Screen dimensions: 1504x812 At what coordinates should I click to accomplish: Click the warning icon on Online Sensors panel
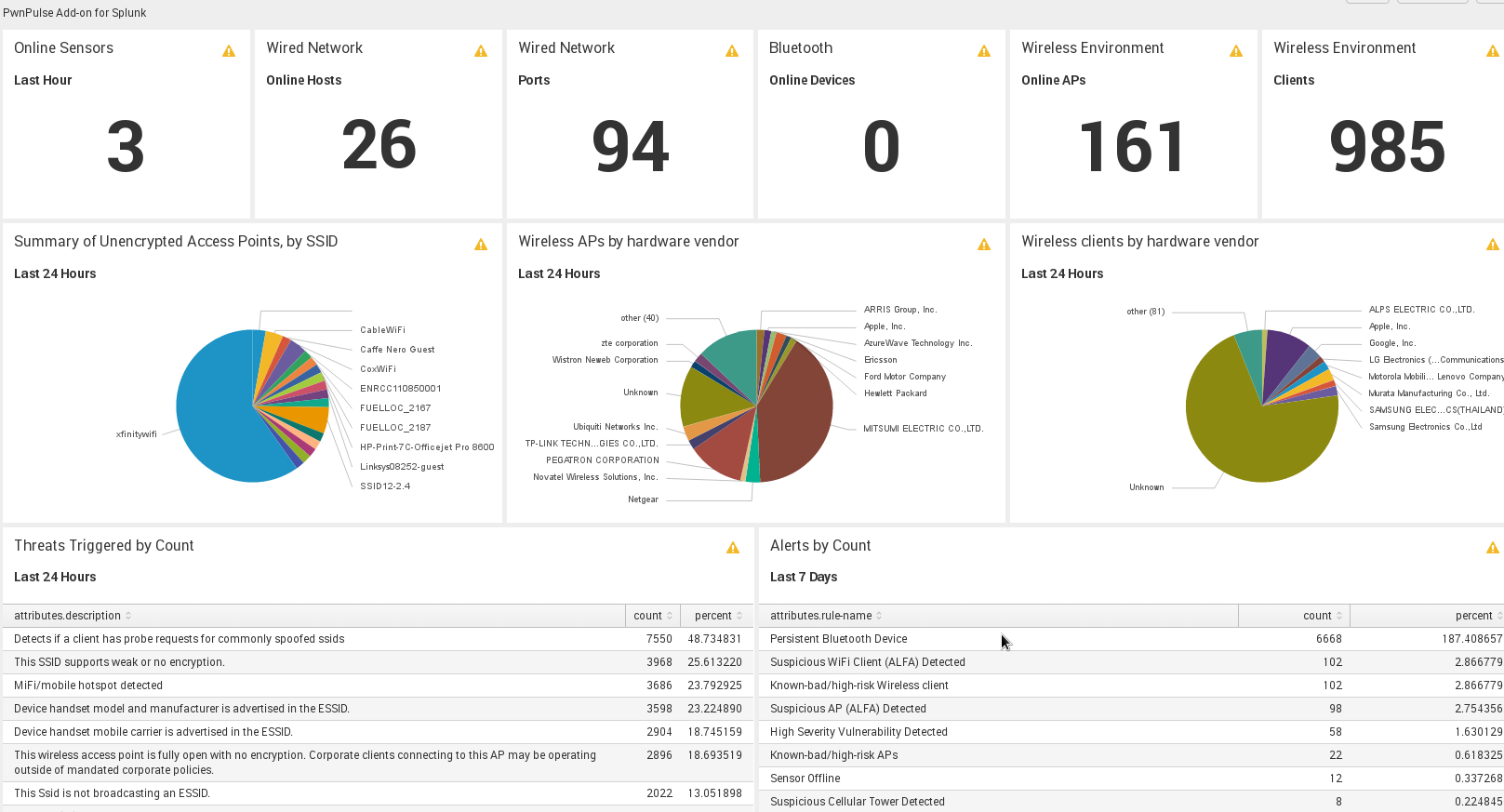[x=229, y=51]
